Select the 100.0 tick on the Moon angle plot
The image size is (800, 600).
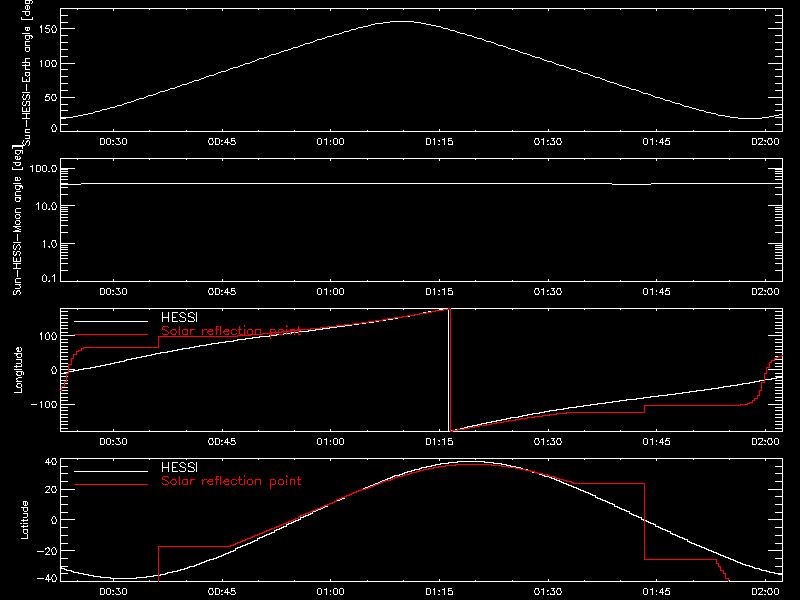coord(43,169)
